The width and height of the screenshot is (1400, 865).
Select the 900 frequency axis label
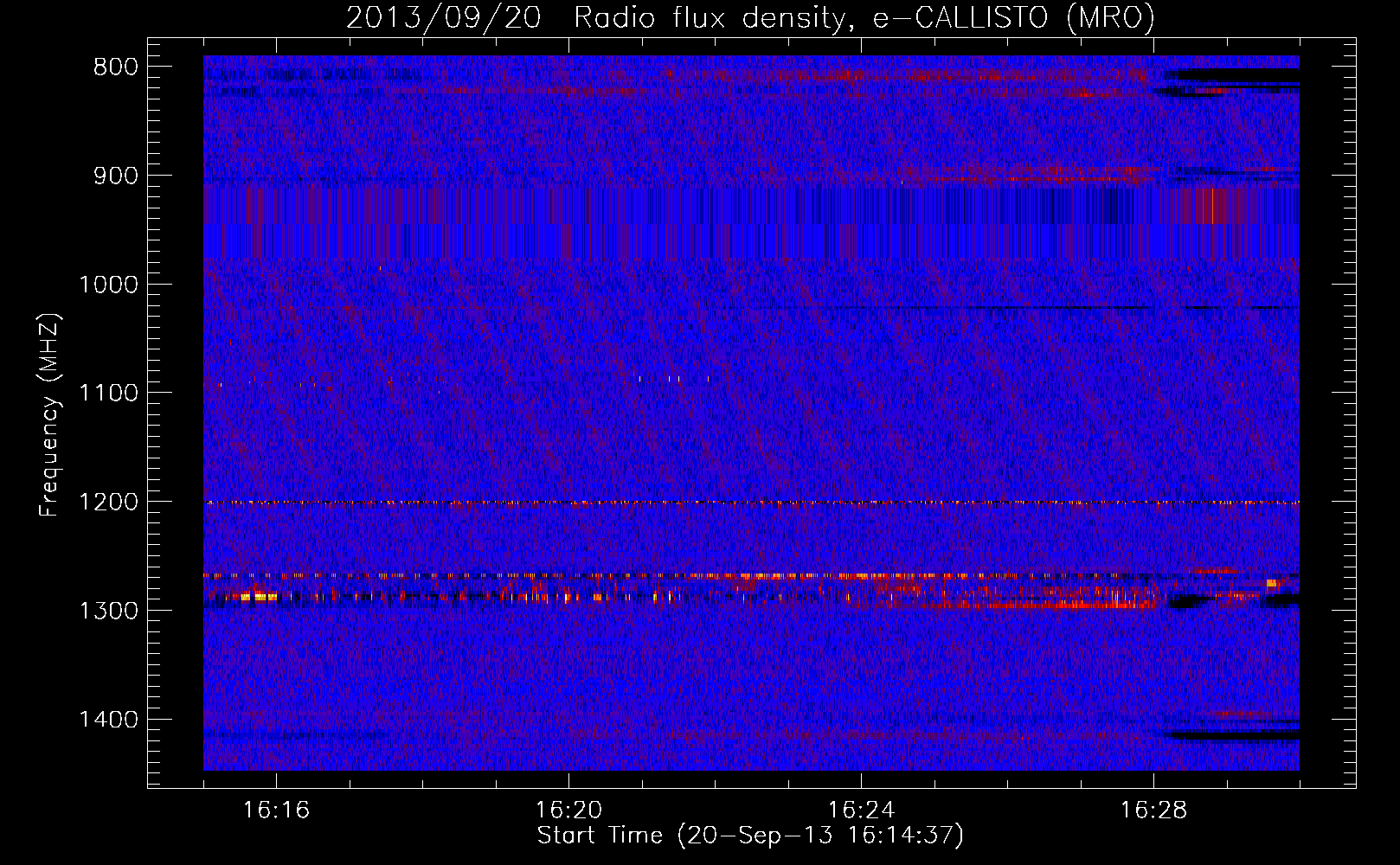click(x=114, y=176)
